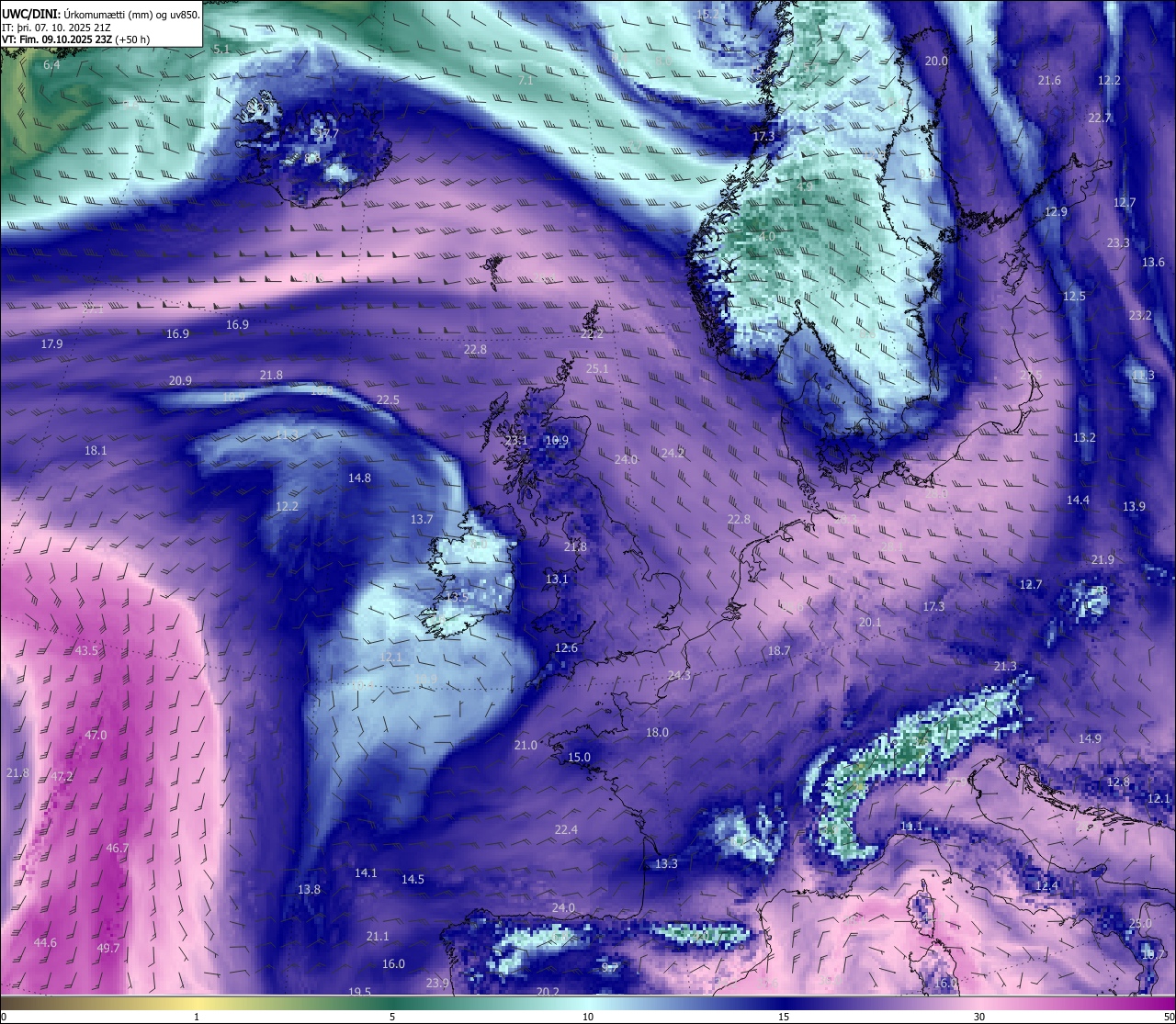
Task: Click the 10 tick label on the color scale
Action: point(588,1017)
